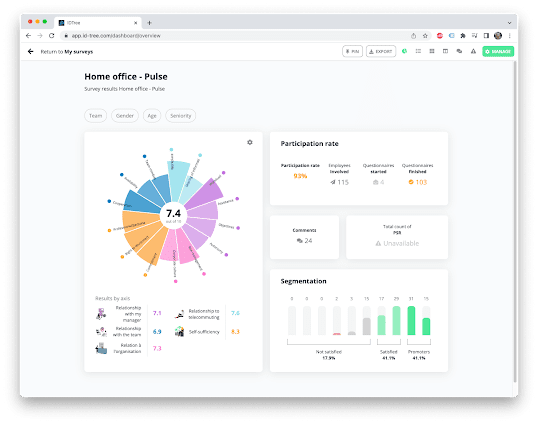The width and height of the screenshot is (538, 424).
Task: Click the green Manage button
Action: pos(498,51)
